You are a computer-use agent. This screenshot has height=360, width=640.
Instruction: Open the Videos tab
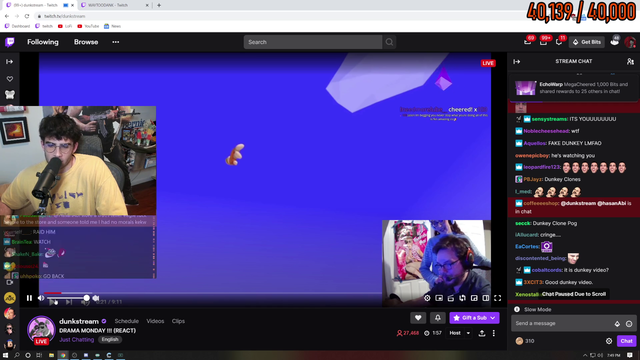[x=155, y=321]
